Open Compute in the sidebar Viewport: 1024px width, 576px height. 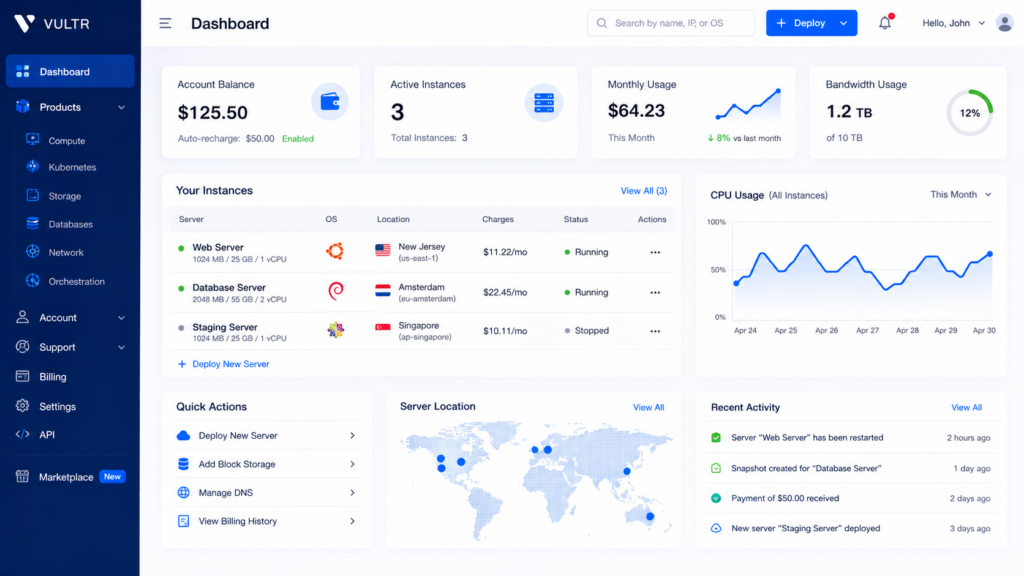point(67,140)
